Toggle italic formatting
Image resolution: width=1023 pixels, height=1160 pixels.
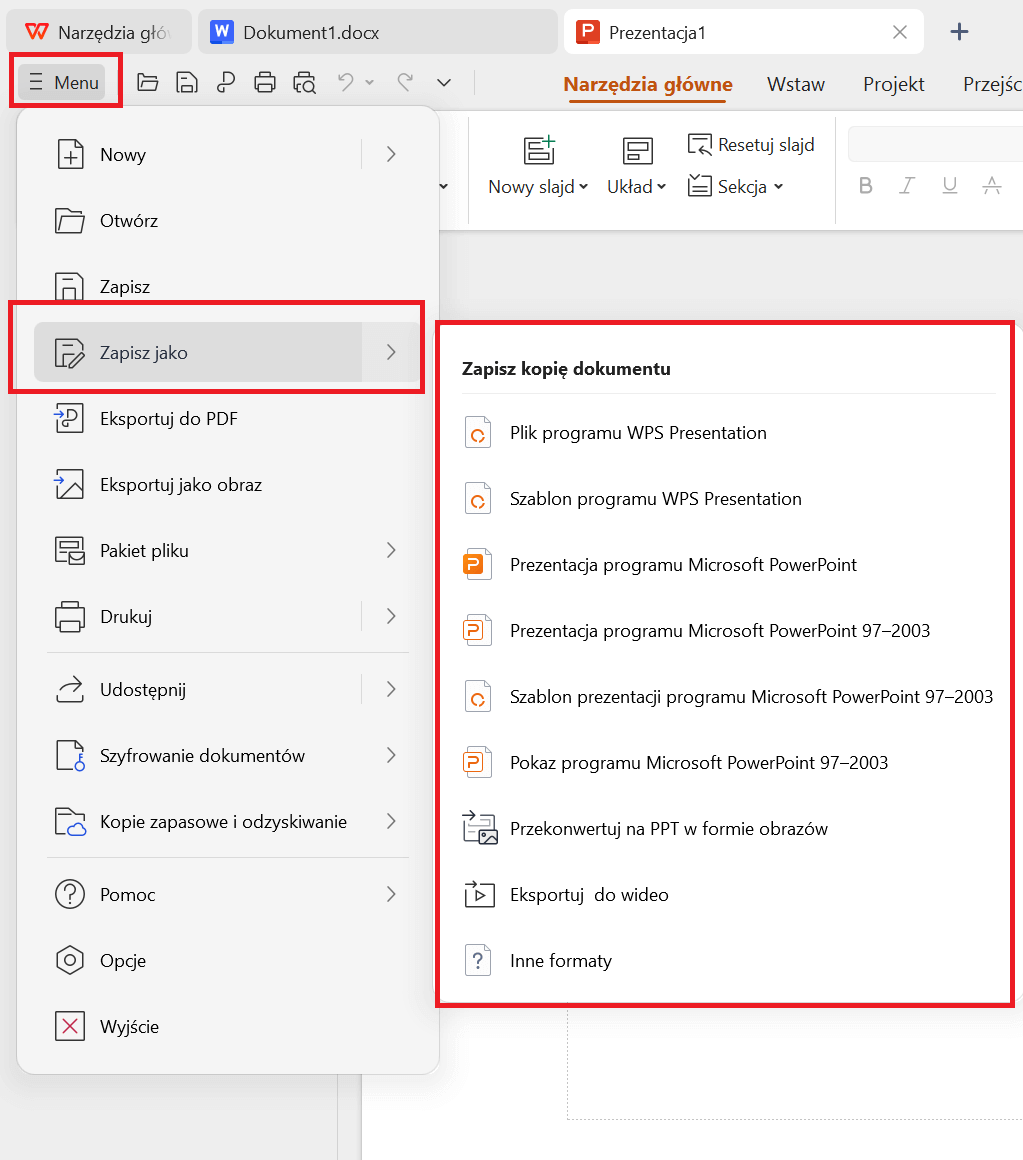coord(907,186)
